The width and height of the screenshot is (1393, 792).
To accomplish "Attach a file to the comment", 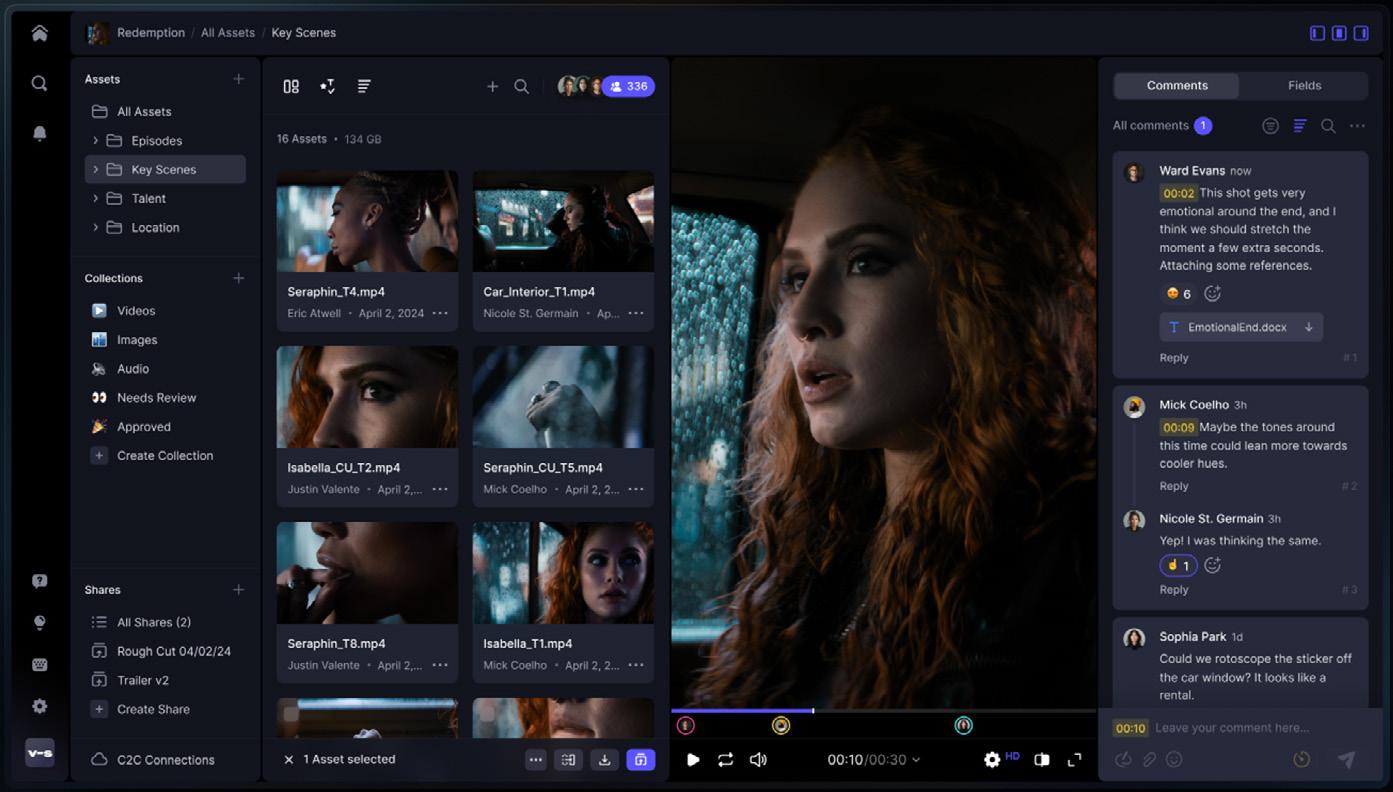I will tap(1149, 760).
